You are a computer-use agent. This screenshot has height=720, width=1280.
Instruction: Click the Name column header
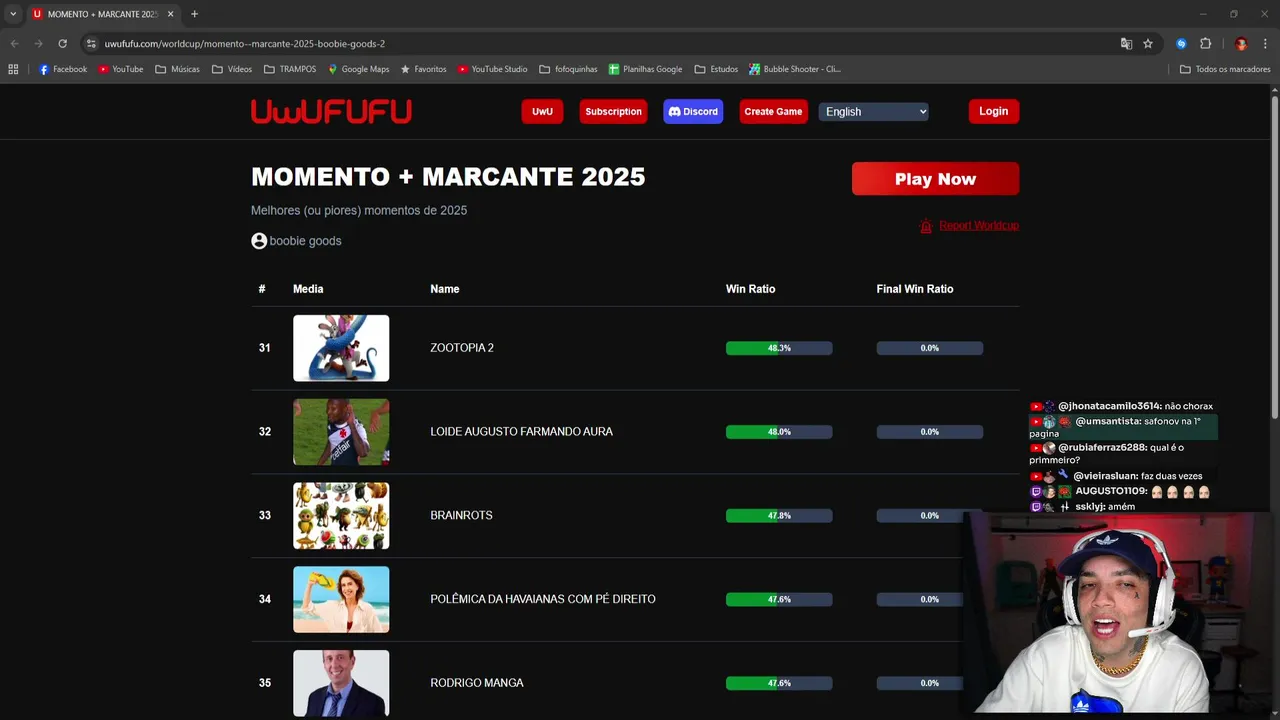444,289
